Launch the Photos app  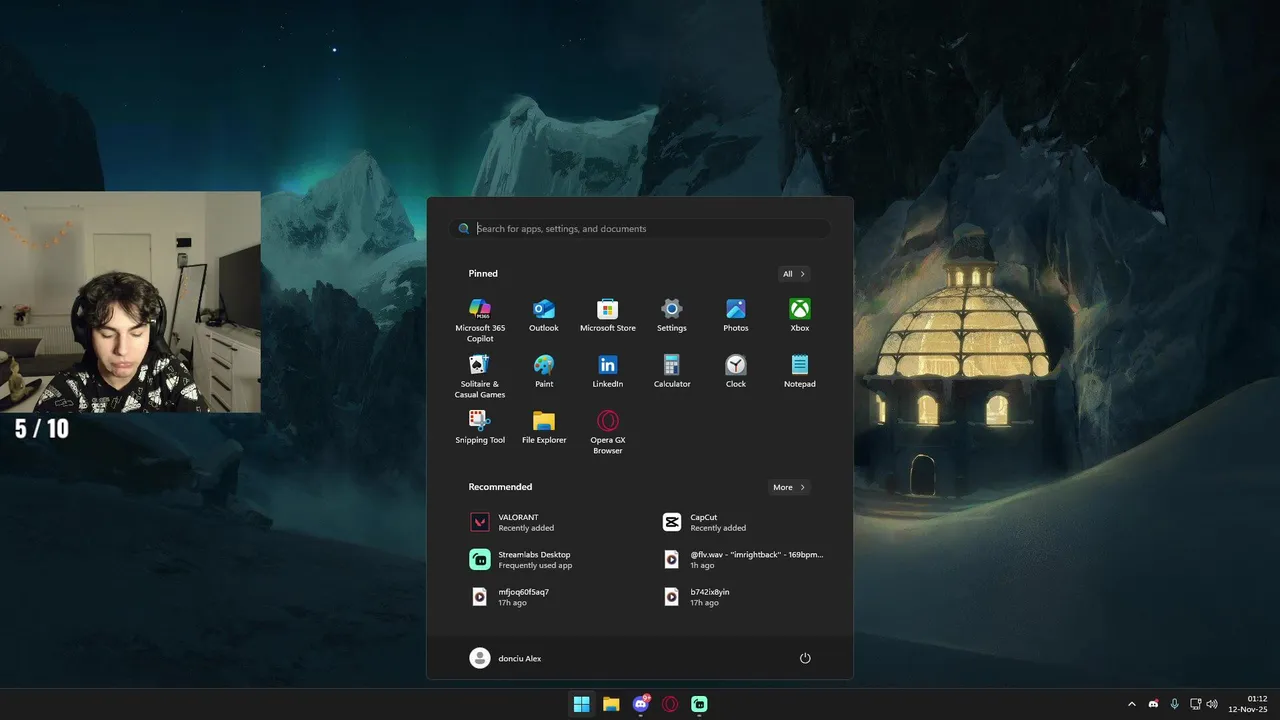pos(736,315)
